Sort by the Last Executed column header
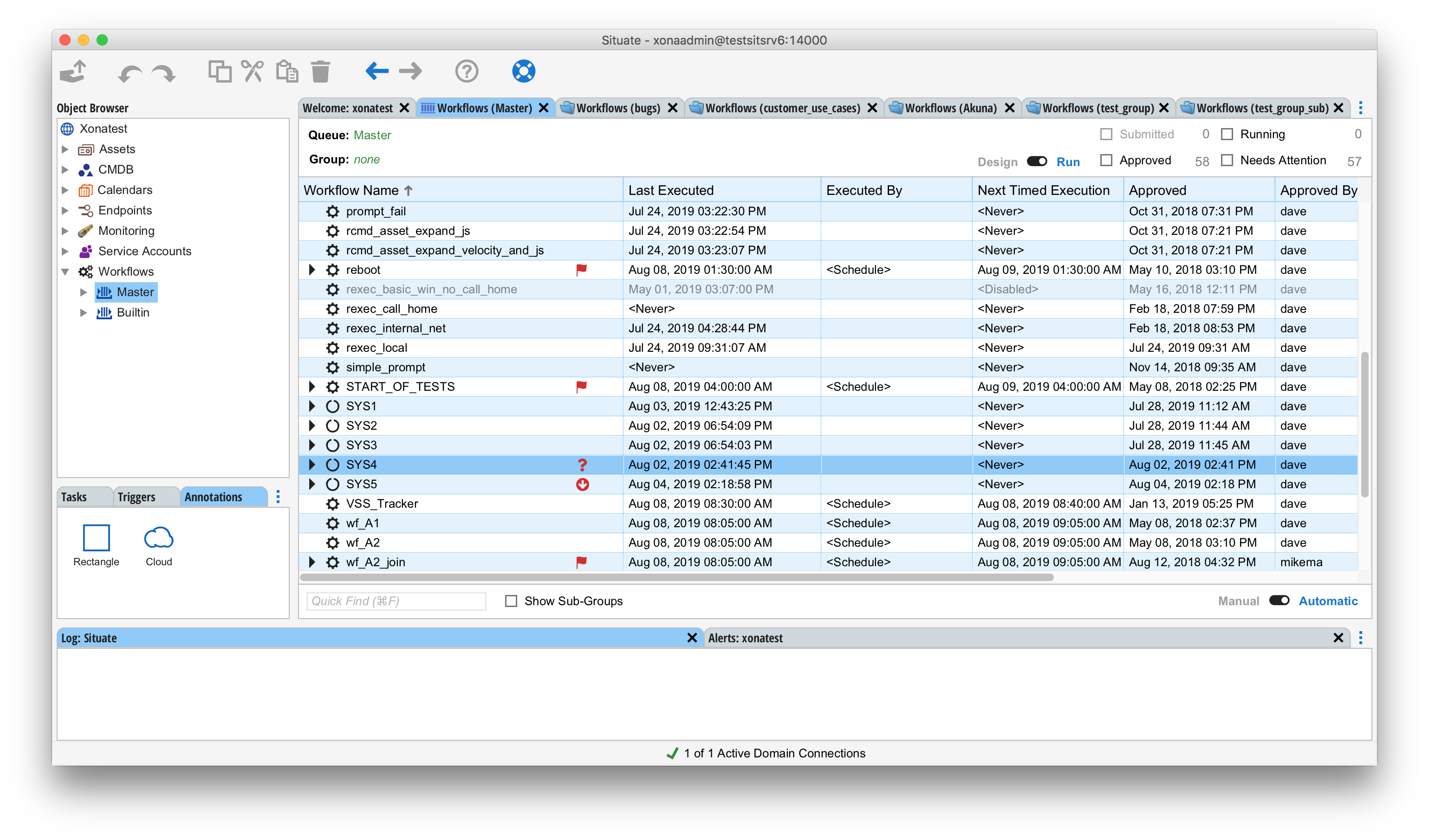Image resolution: width=1429 pixels, height=840 pixels. 671,190
